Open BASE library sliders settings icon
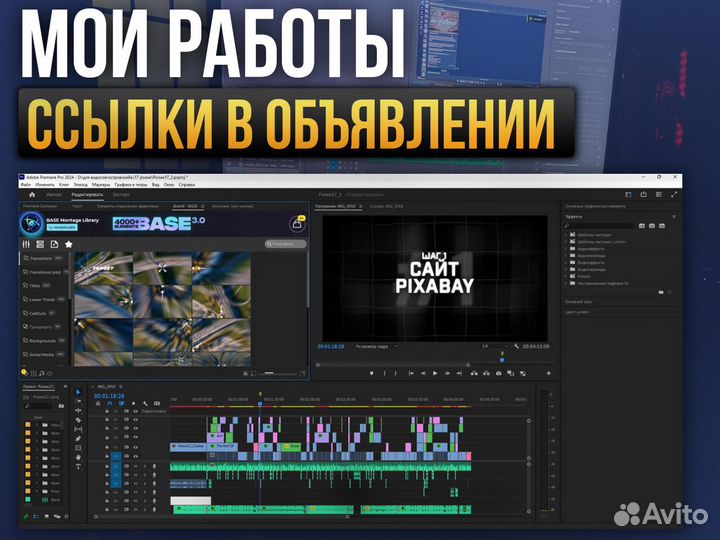The image size is (720, 540). point(26,244)
